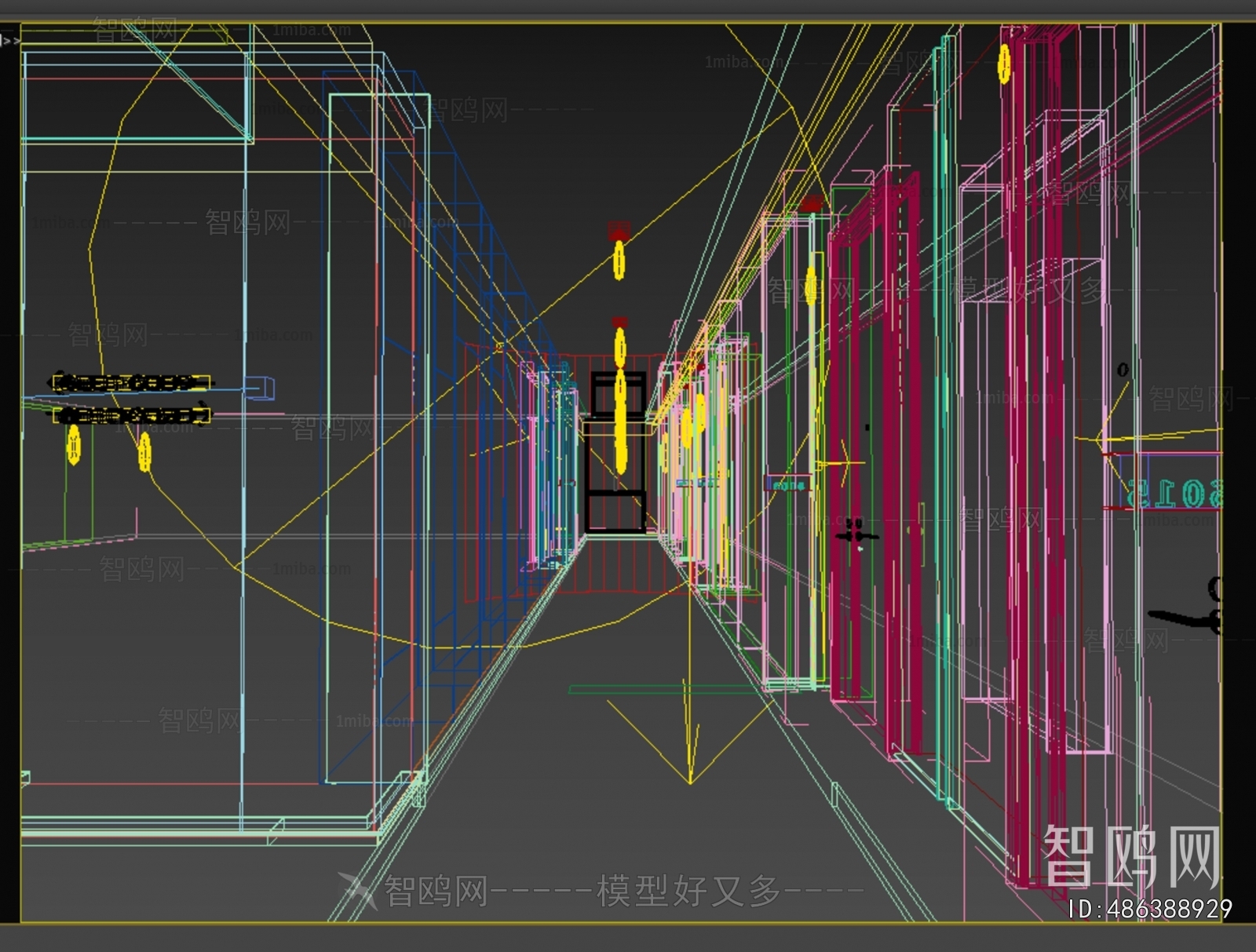Click the expand arrows at viewport top-left
1256x952 pixels.
10,41
